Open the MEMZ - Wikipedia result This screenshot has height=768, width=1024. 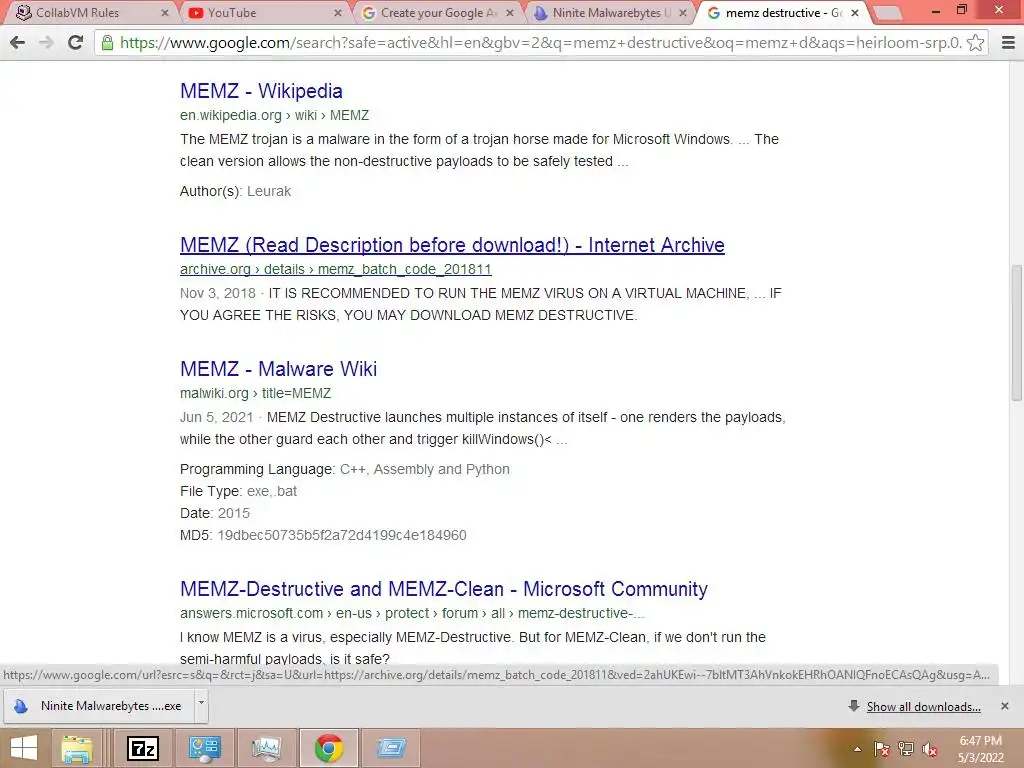[261, 91]
